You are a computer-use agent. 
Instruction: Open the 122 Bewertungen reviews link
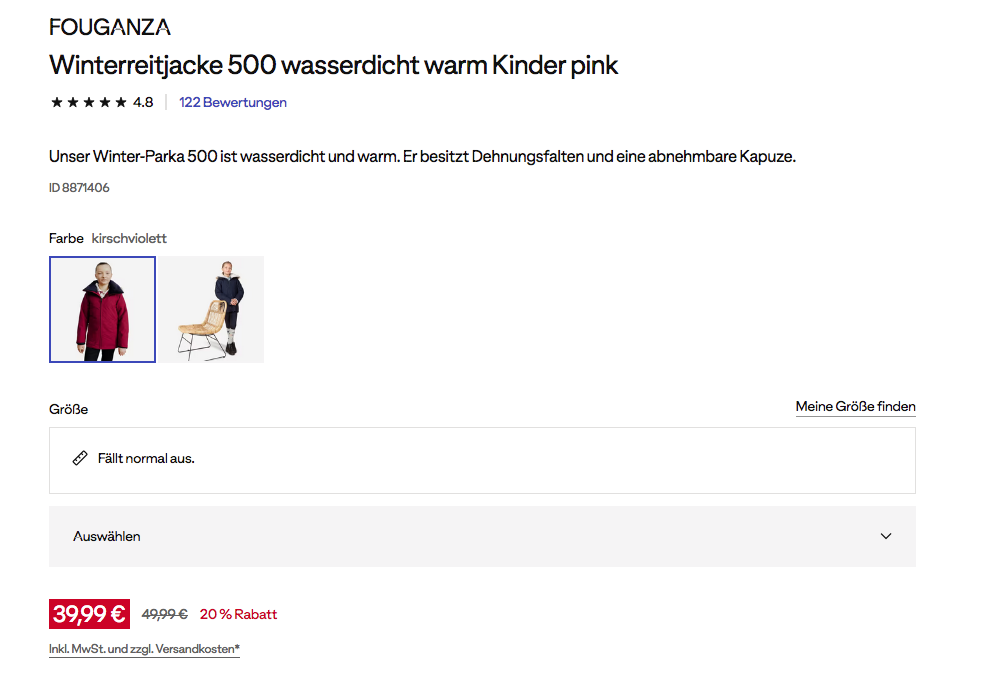pos(232,102)
